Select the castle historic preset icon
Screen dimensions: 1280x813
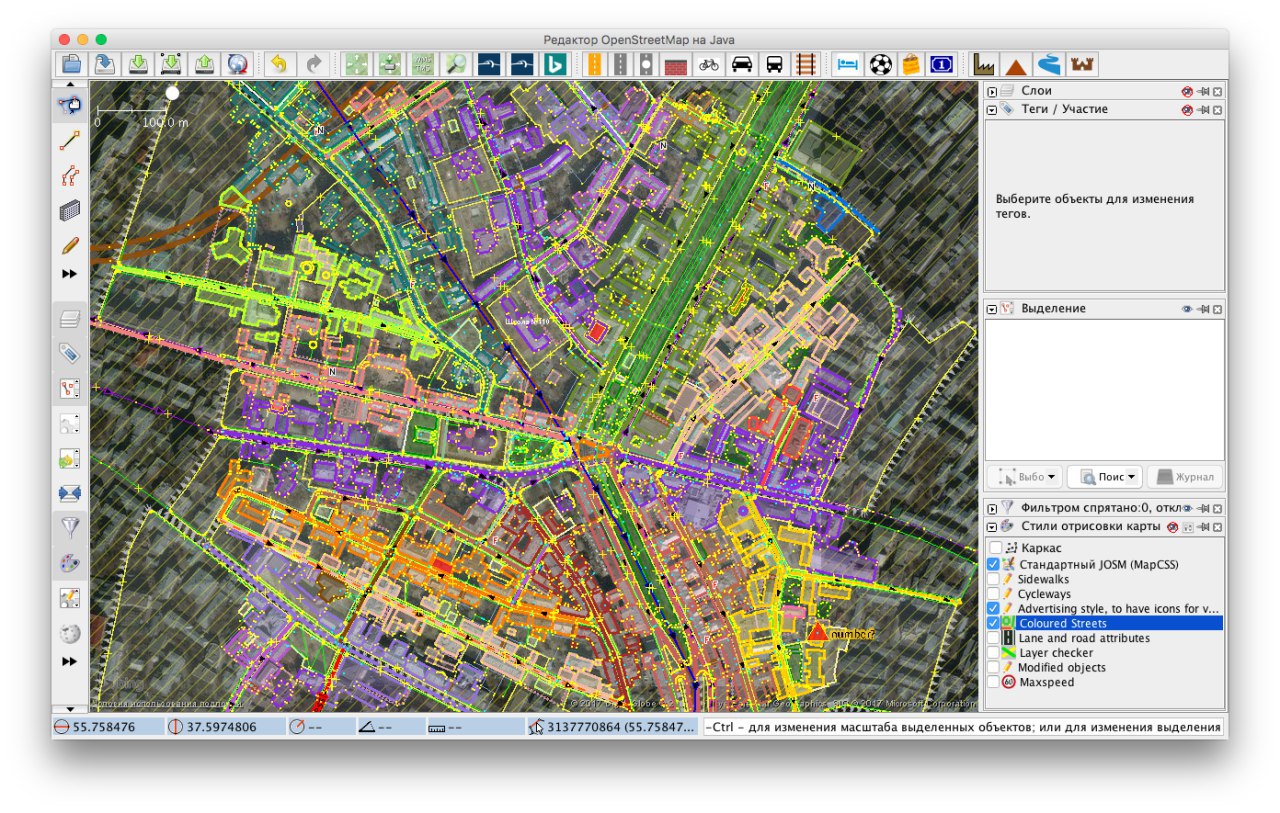tap(1081, 64)
